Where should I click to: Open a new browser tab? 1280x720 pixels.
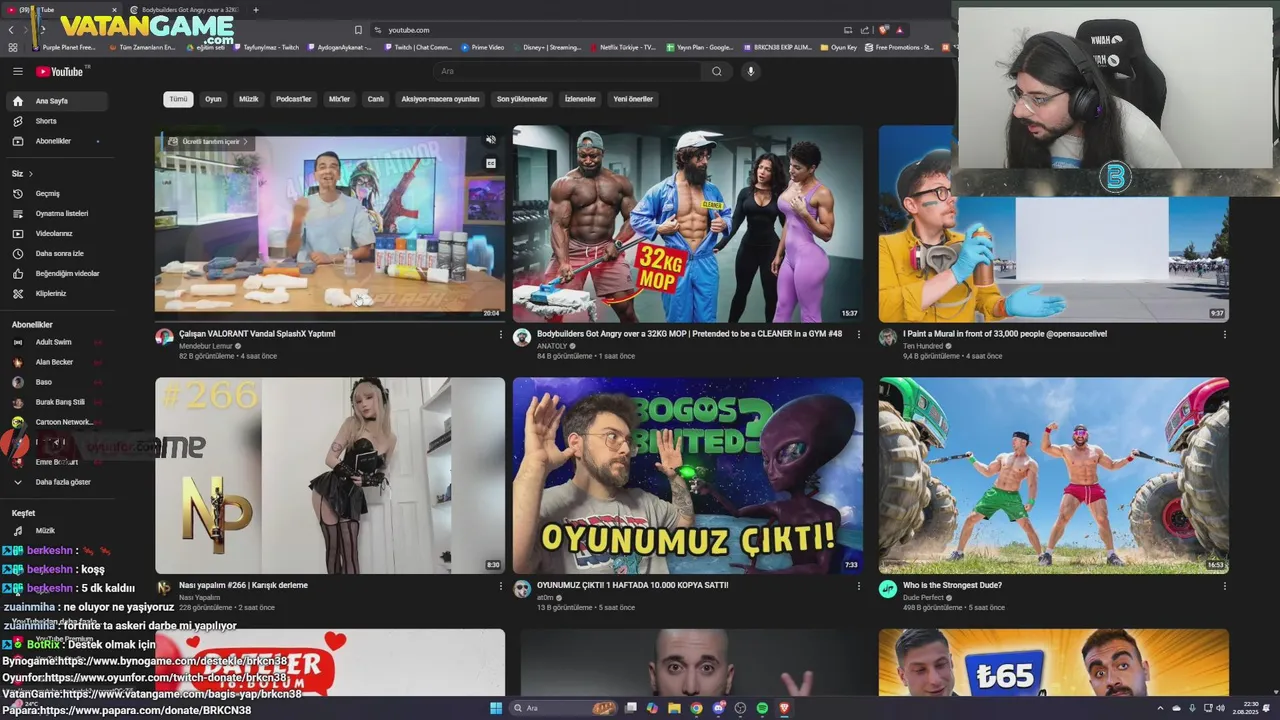(255, 10)
